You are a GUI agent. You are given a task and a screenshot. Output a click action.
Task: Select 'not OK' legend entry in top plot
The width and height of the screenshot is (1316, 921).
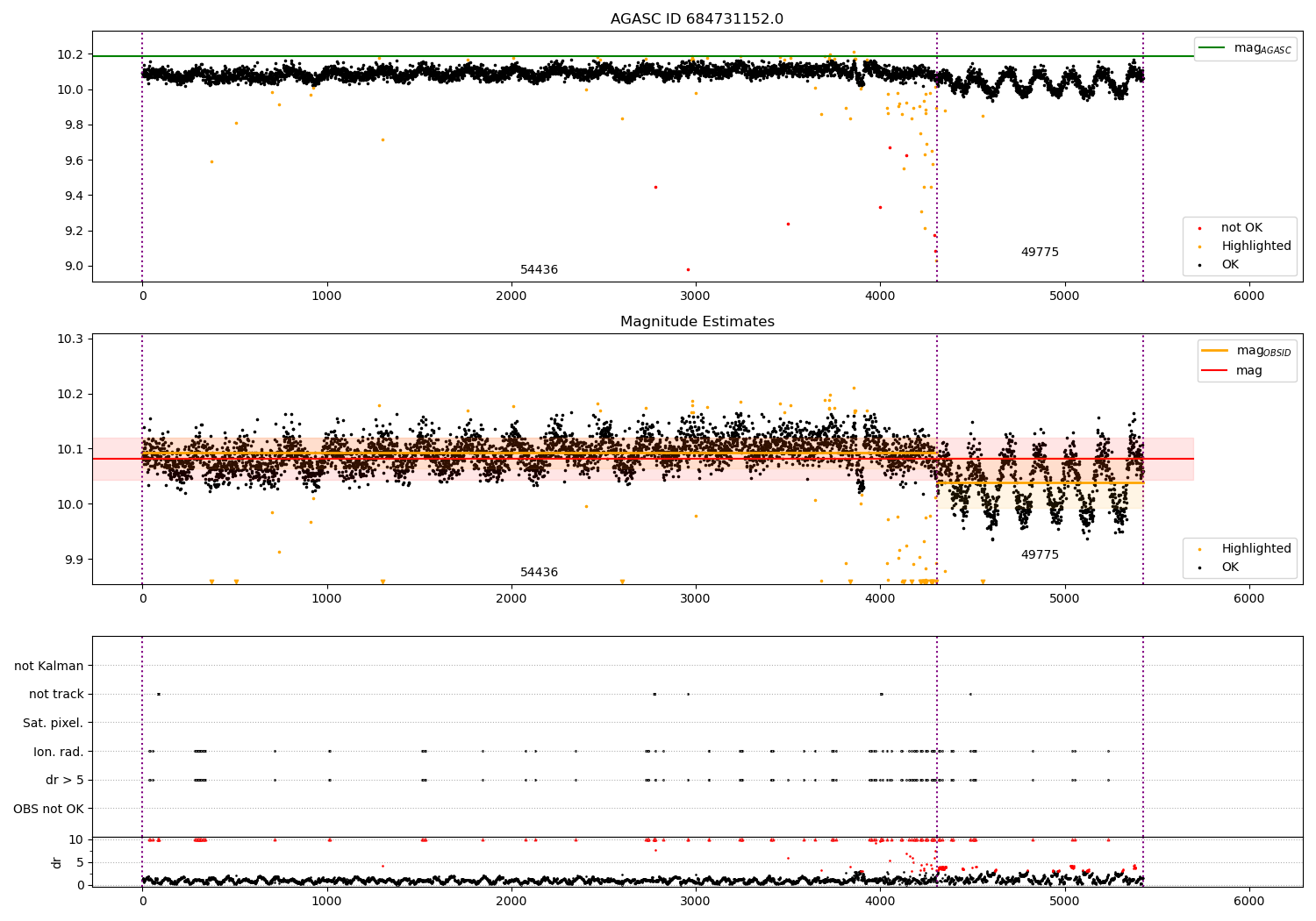[x=1241, y=228]
